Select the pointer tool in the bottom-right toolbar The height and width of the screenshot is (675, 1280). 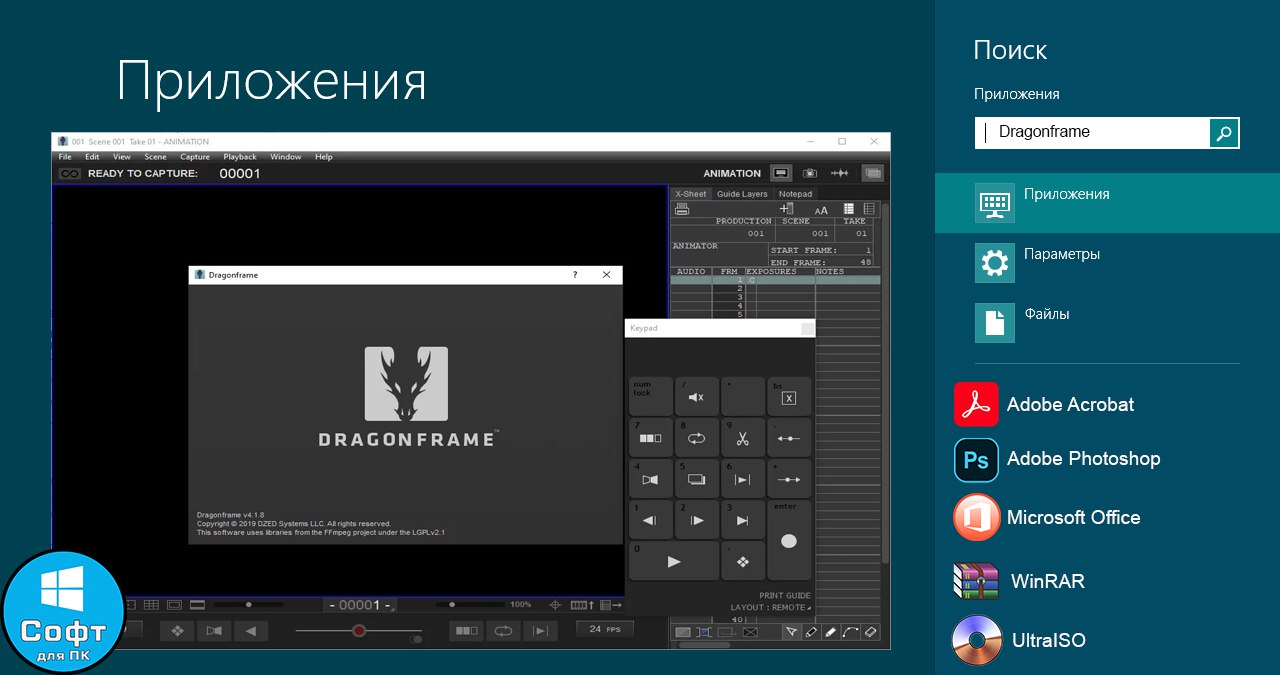[x=791, y=632]
